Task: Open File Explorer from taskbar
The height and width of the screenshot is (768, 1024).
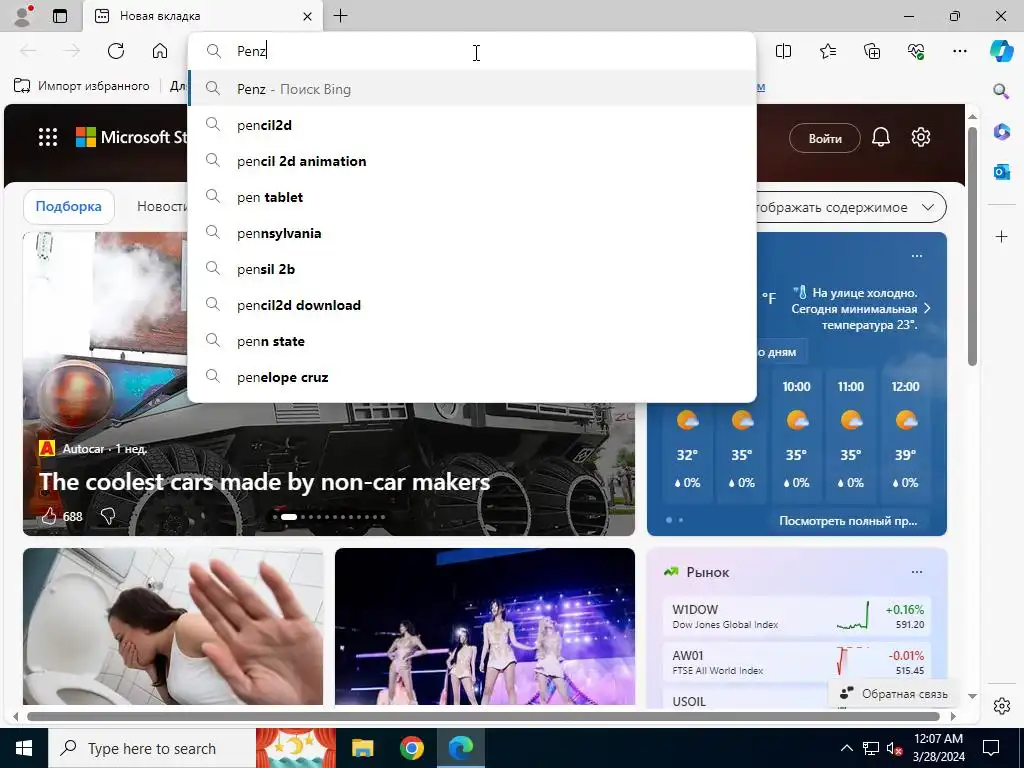Action: point(362,748)
